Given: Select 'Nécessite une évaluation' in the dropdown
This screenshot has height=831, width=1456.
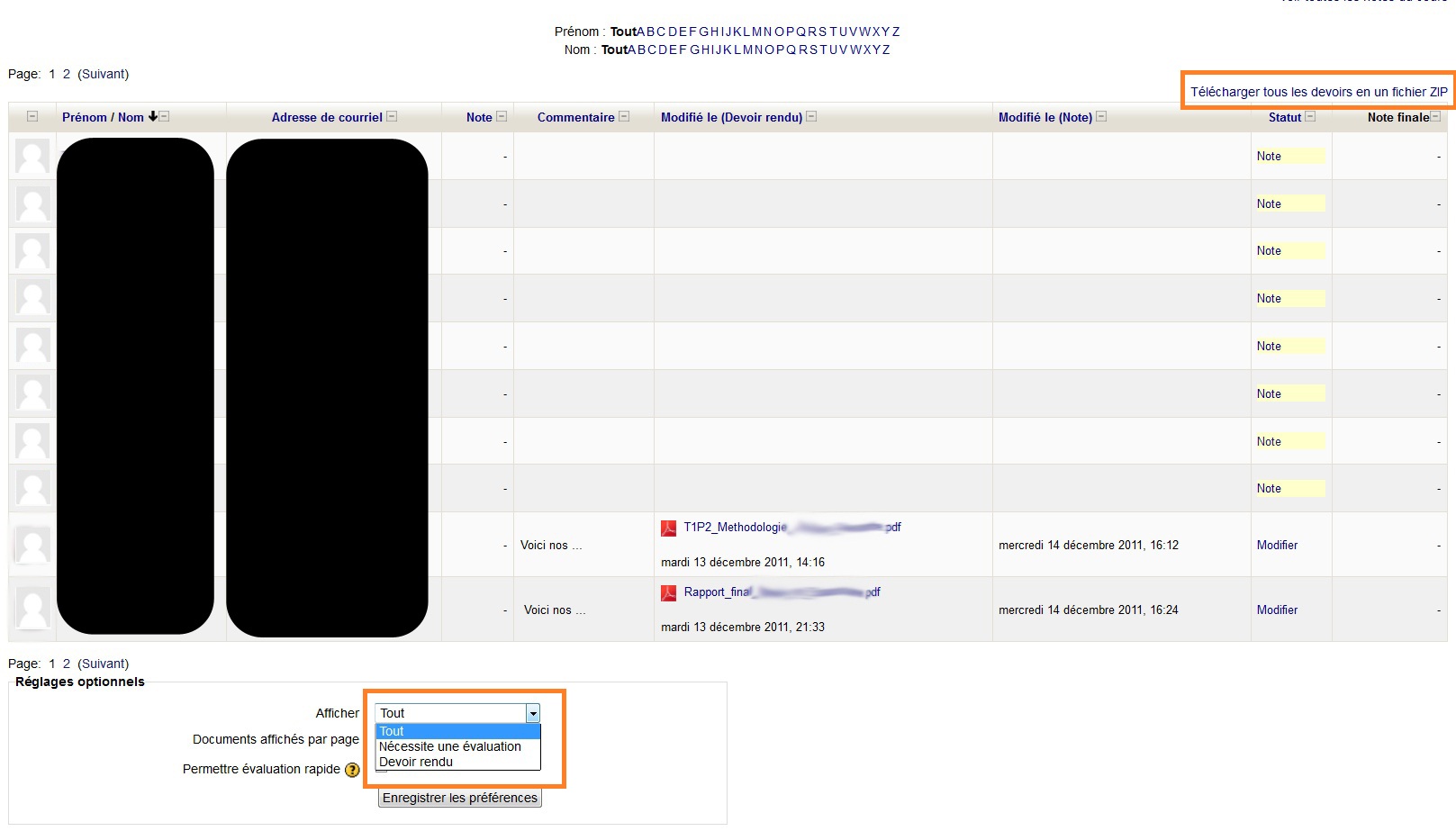Looking at the screenshot, I should 450,746.
